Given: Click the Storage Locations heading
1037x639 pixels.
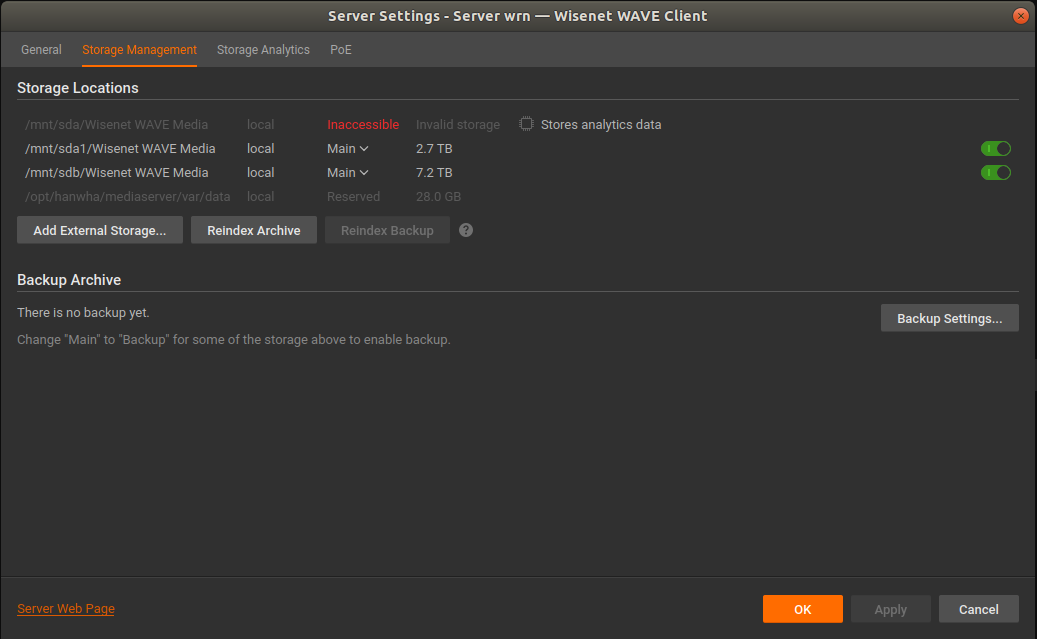Looking at the screenshot, I should [x=78, y=88].
